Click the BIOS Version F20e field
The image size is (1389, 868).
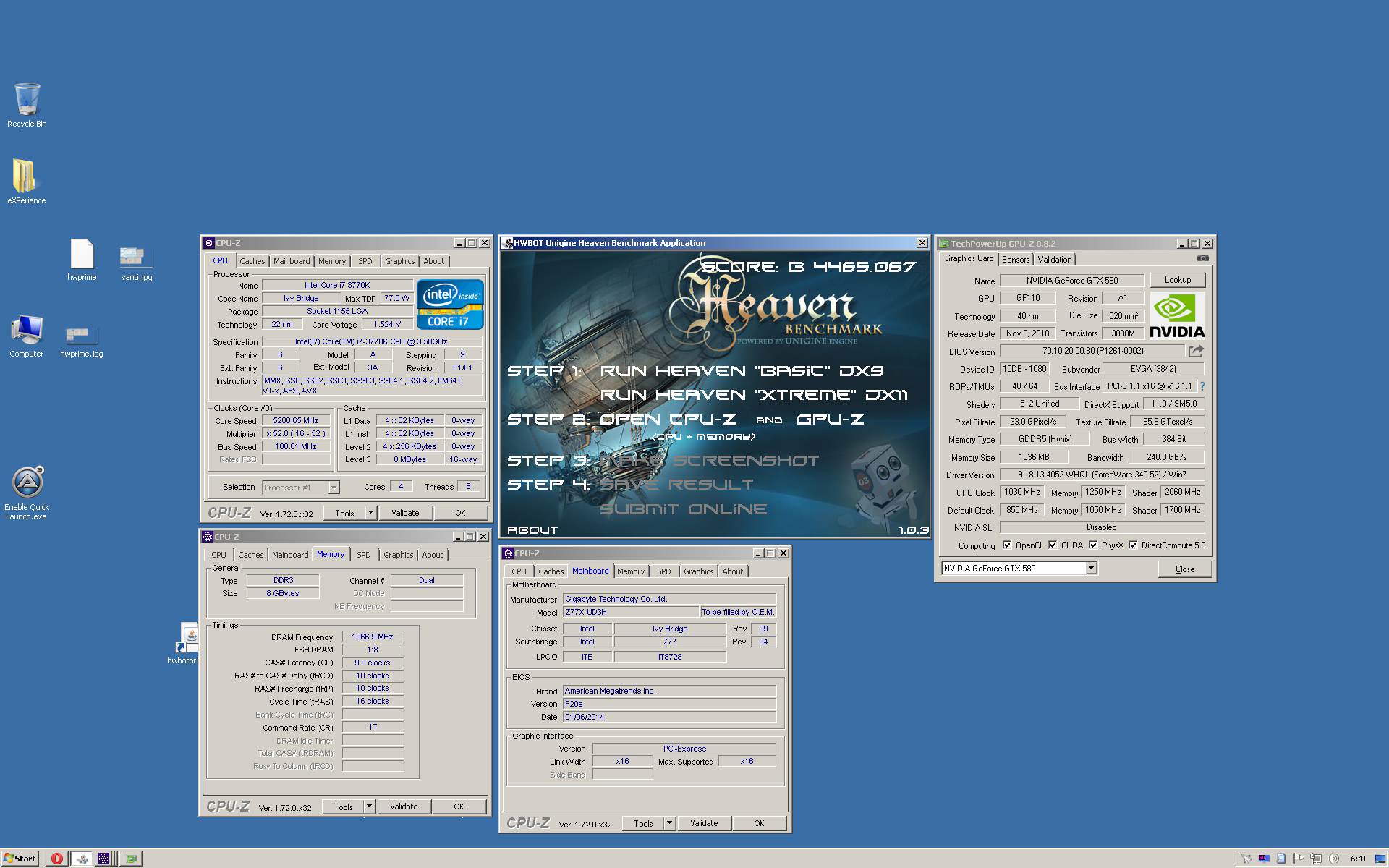pyautogui.click(x=669, y=704)
